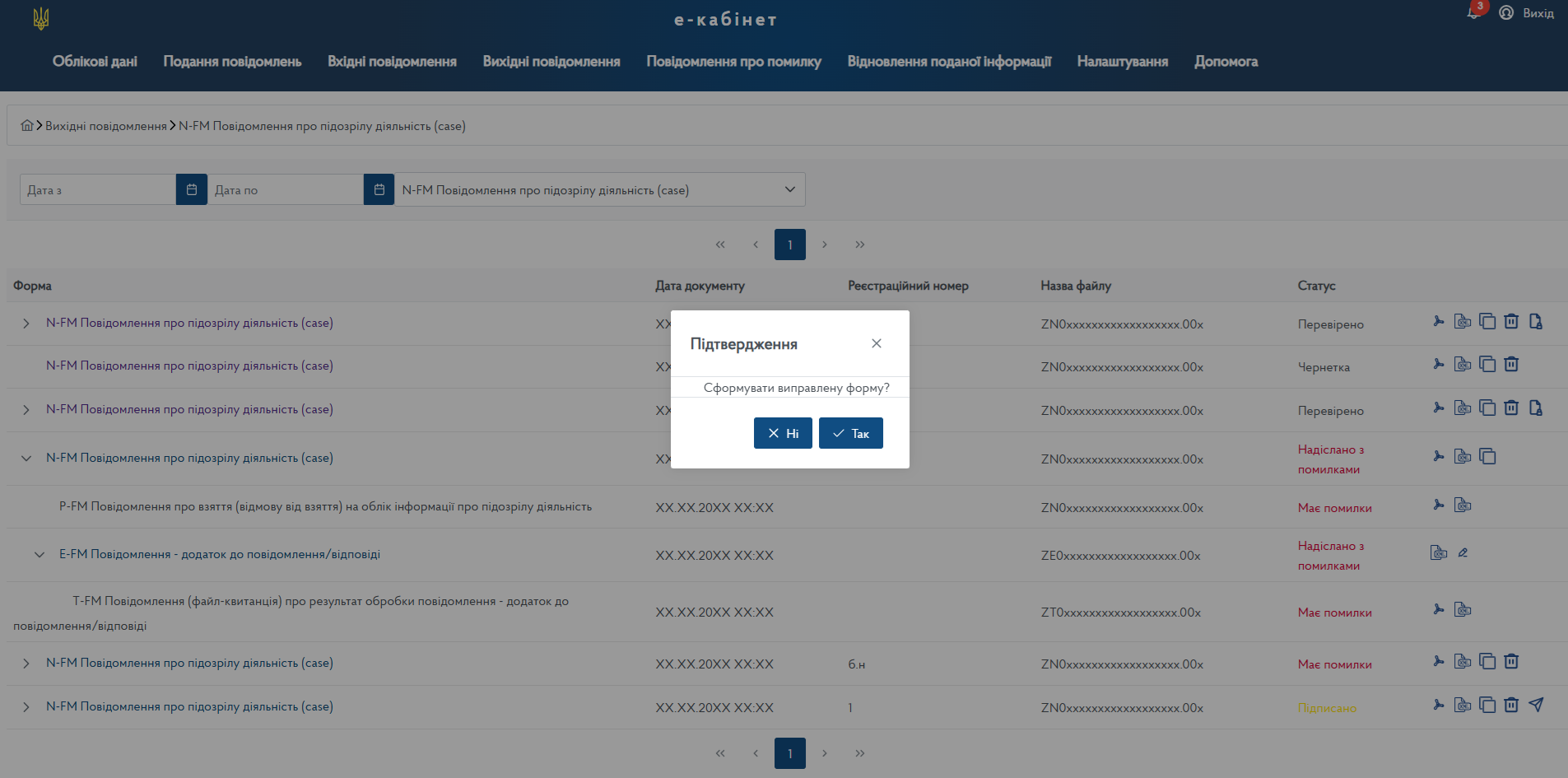The width and height of the screenshot is (1568, 778).
Task: Collapse the N-FM row Надіслано з помилками
Action: click(26, 459)
